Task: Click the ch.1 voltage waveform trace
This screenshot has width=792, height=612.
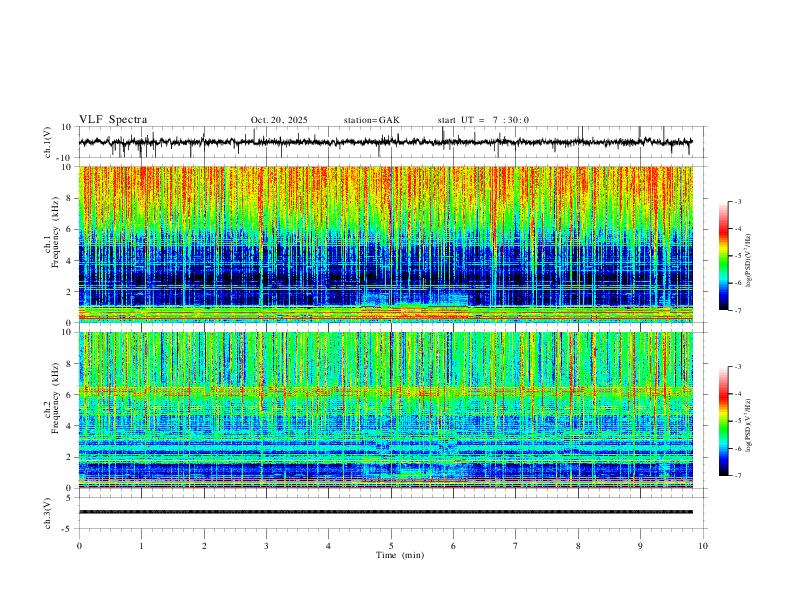Action: [x=385, y=142]
